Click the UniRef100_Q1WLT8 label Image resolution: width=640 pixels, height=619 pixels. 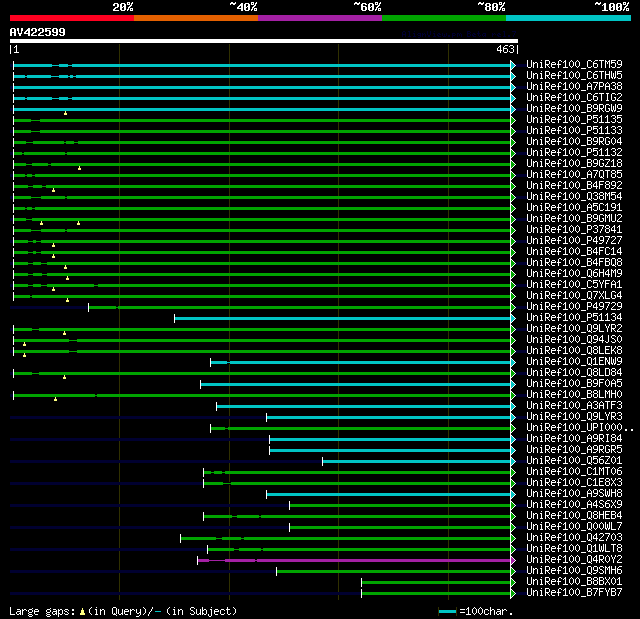pos(574,549)
